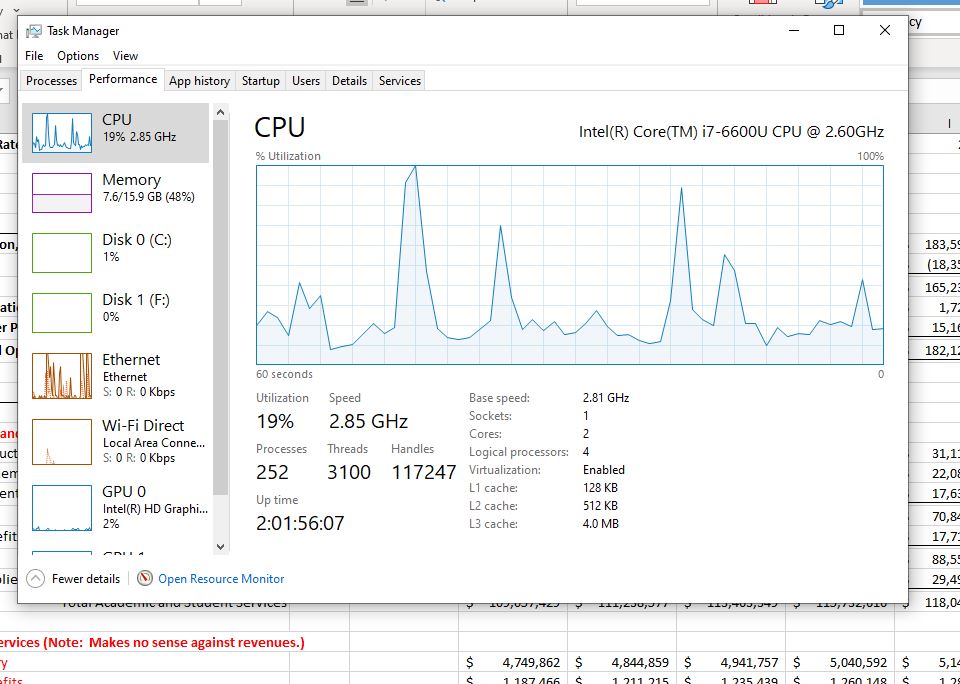Switch to the Services tab
This screenshot has height=684, width=960.
point(400,81)
